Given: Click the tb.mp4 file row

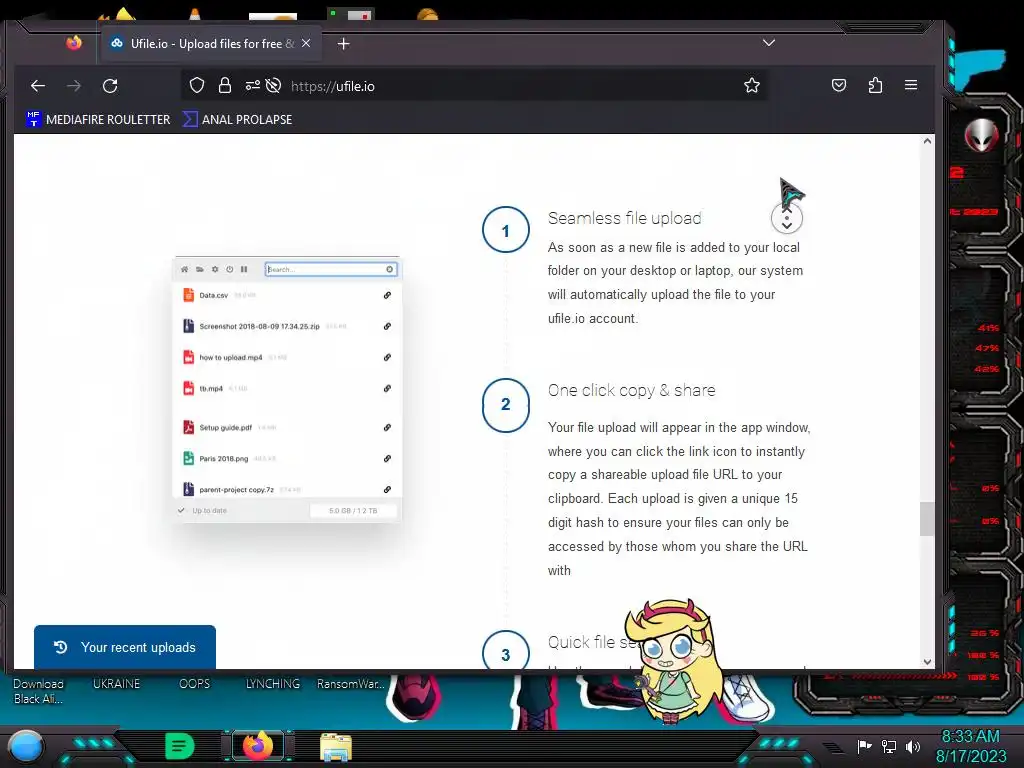Looking at the screenshot, I should [x=287, y=388].
